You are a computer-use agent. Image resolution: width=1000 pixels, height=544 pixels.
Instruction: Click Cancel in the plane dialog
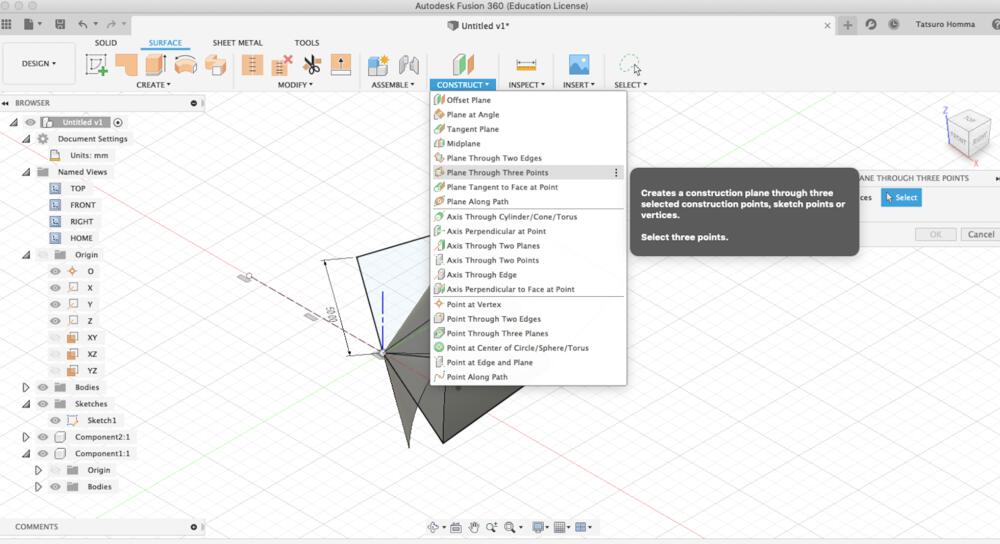[x=980, y=234]
